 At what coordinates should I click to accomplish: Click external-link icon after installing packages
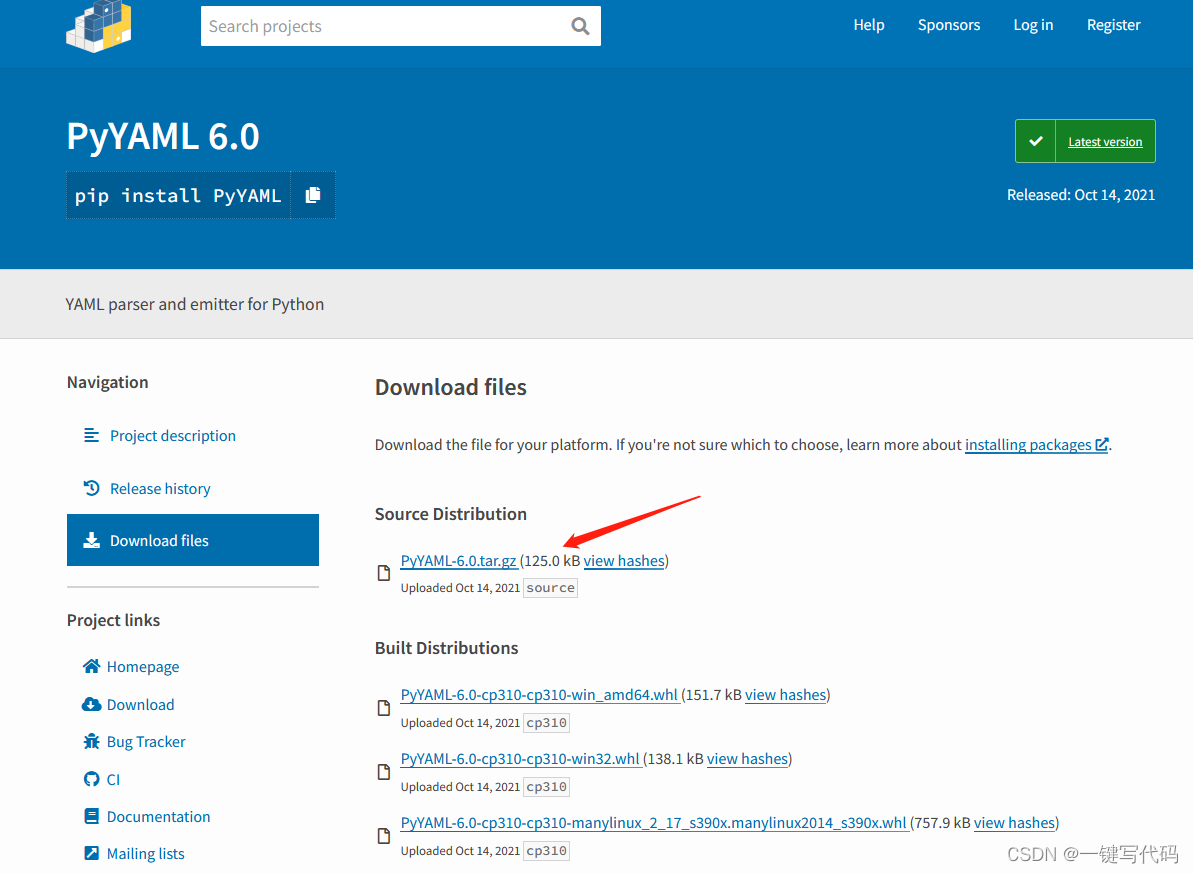(1102, 444)
